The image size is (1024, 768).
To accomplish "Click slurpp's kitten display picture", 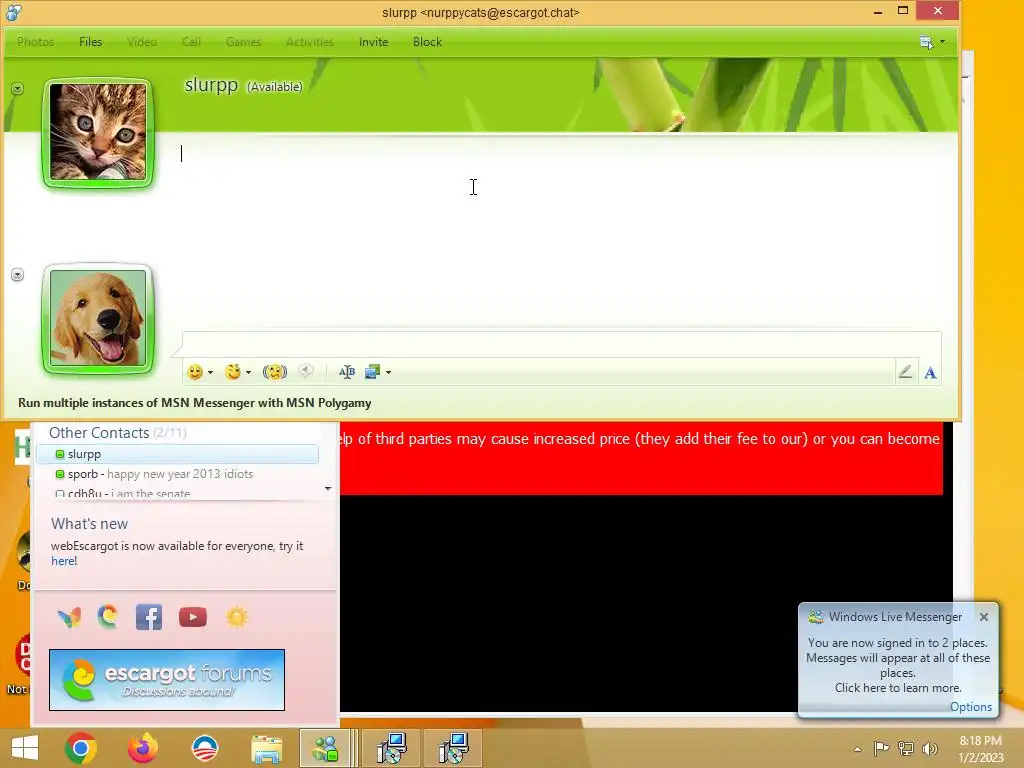I will (98, 133).
